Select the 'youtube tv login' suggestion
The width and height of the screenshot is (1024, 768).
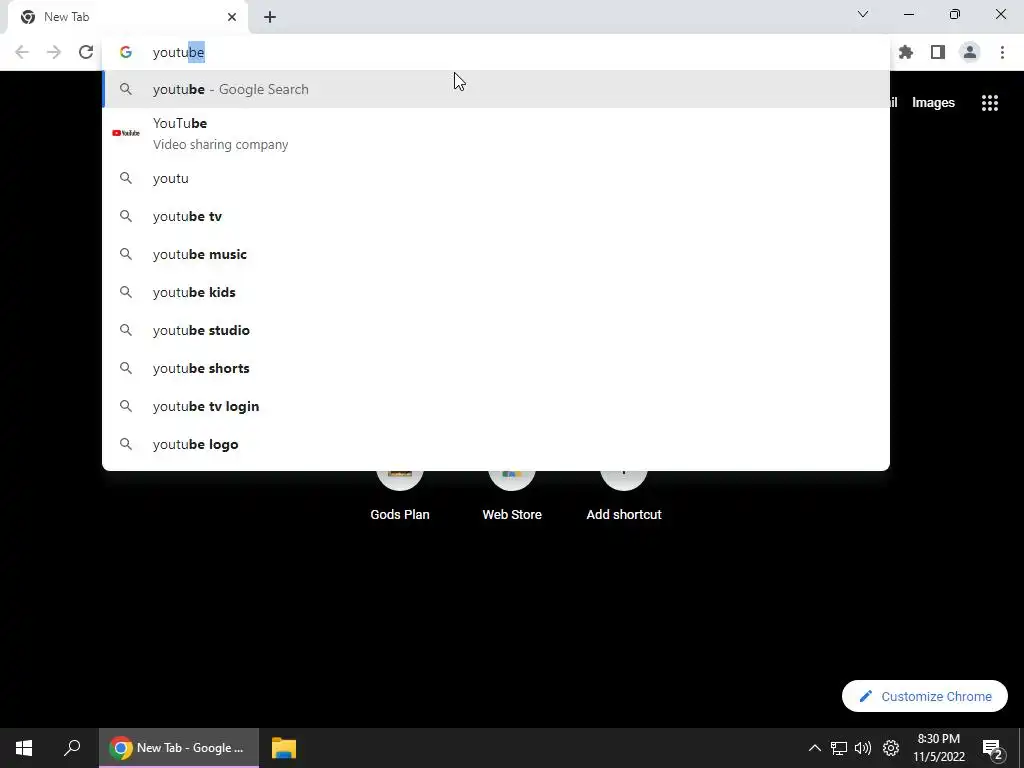coord(496,406)
